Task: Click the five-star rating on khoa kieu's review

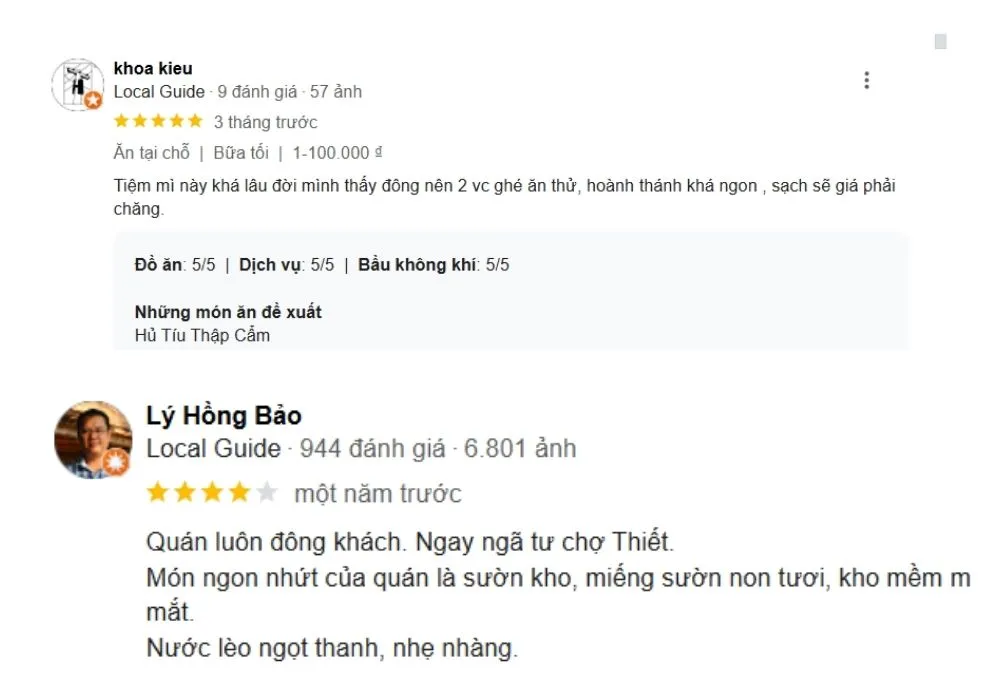Action: click(x=157, y=120)
